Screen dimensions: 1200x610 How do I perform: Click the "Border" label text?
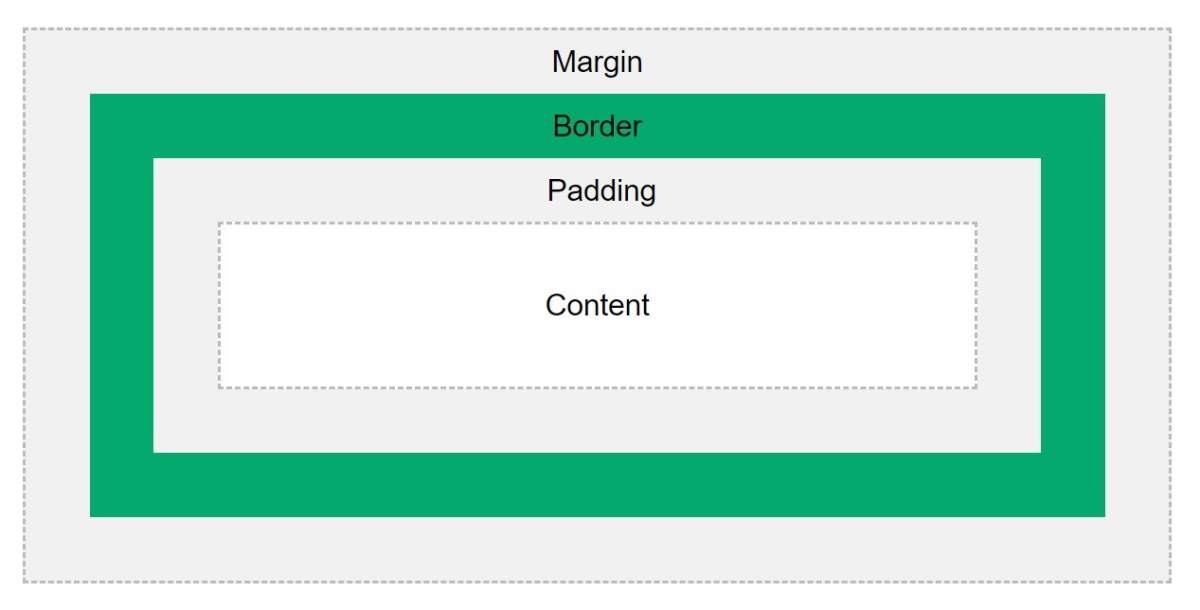pyautogui.click(x=597, y=127)
